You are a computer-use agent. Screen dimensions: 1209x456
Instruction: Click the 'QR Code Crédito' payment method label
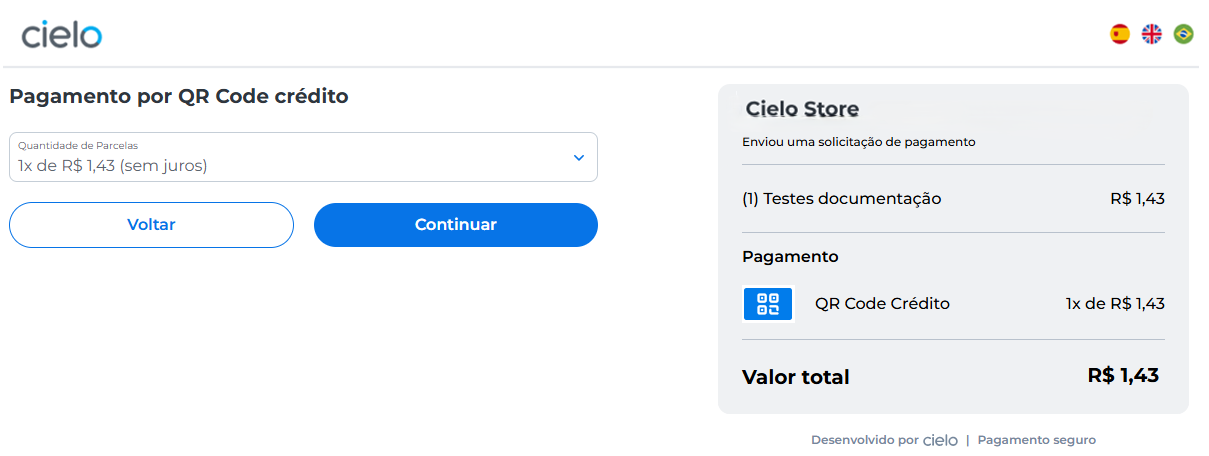tap(882, 304)
